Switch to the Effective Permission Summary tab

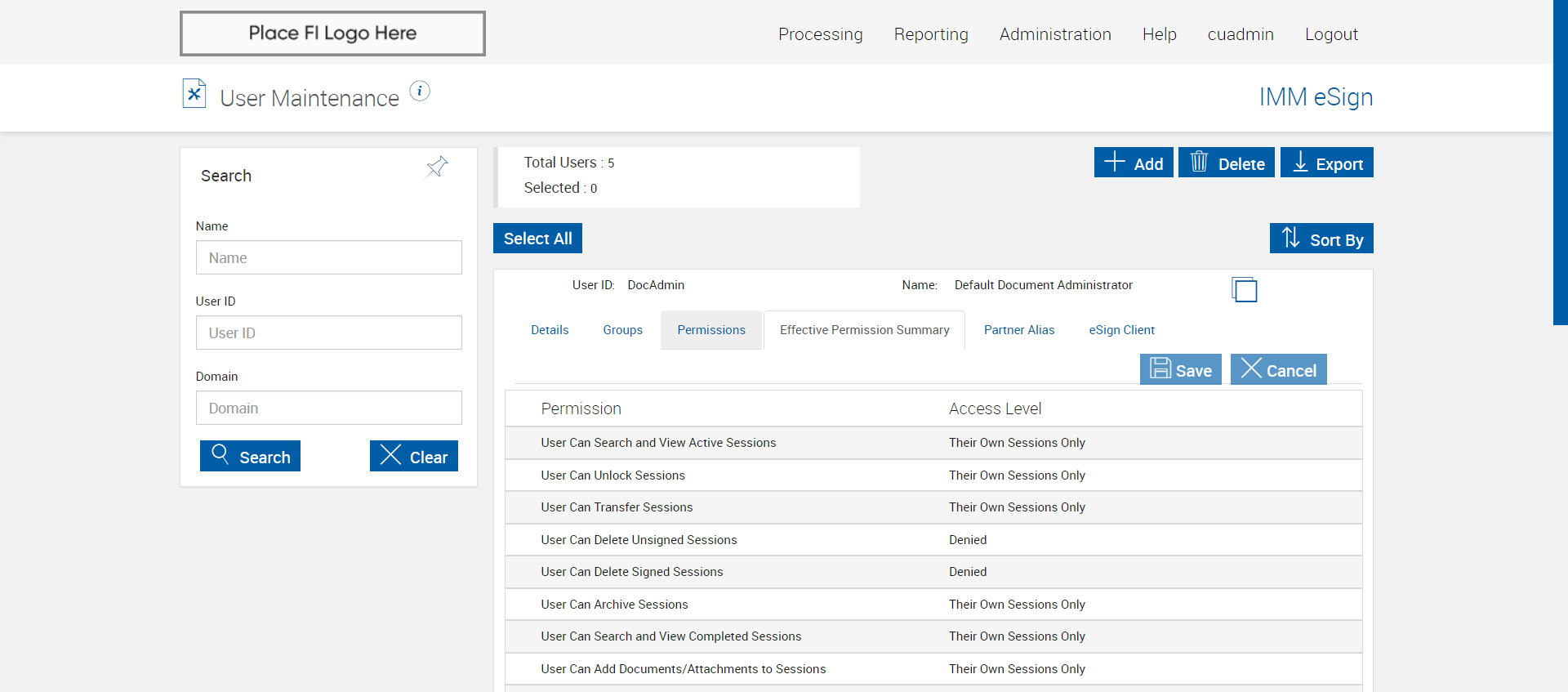[x=864, y=330]
